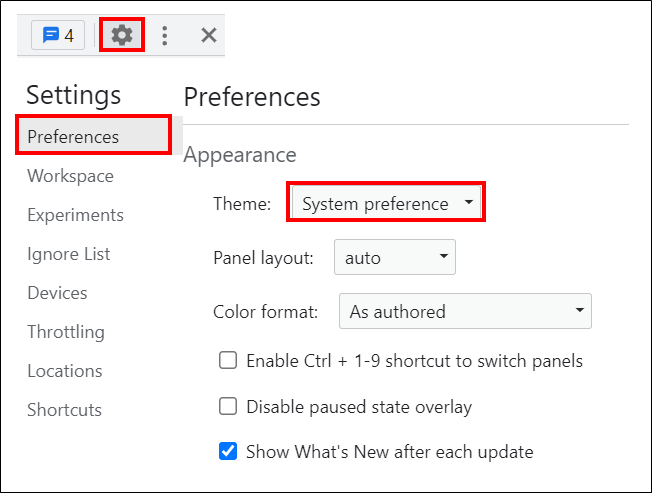Toggle Disable paused state overlay checkbox
Viewport: 652px width, 493px height.
point(228,406)
